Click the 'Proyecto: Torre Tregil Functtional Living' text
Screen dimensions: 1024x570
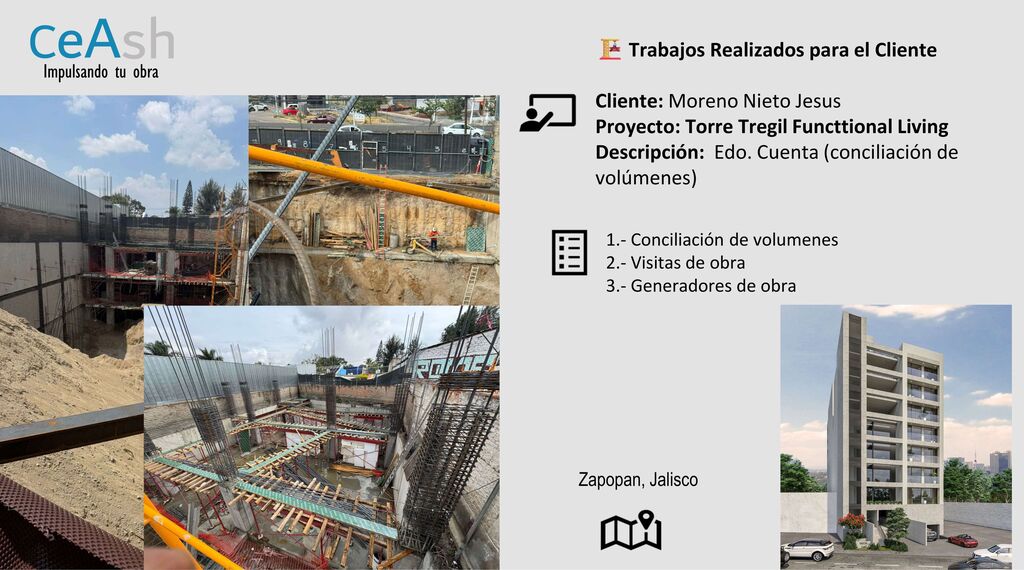[x=771, y=127]
